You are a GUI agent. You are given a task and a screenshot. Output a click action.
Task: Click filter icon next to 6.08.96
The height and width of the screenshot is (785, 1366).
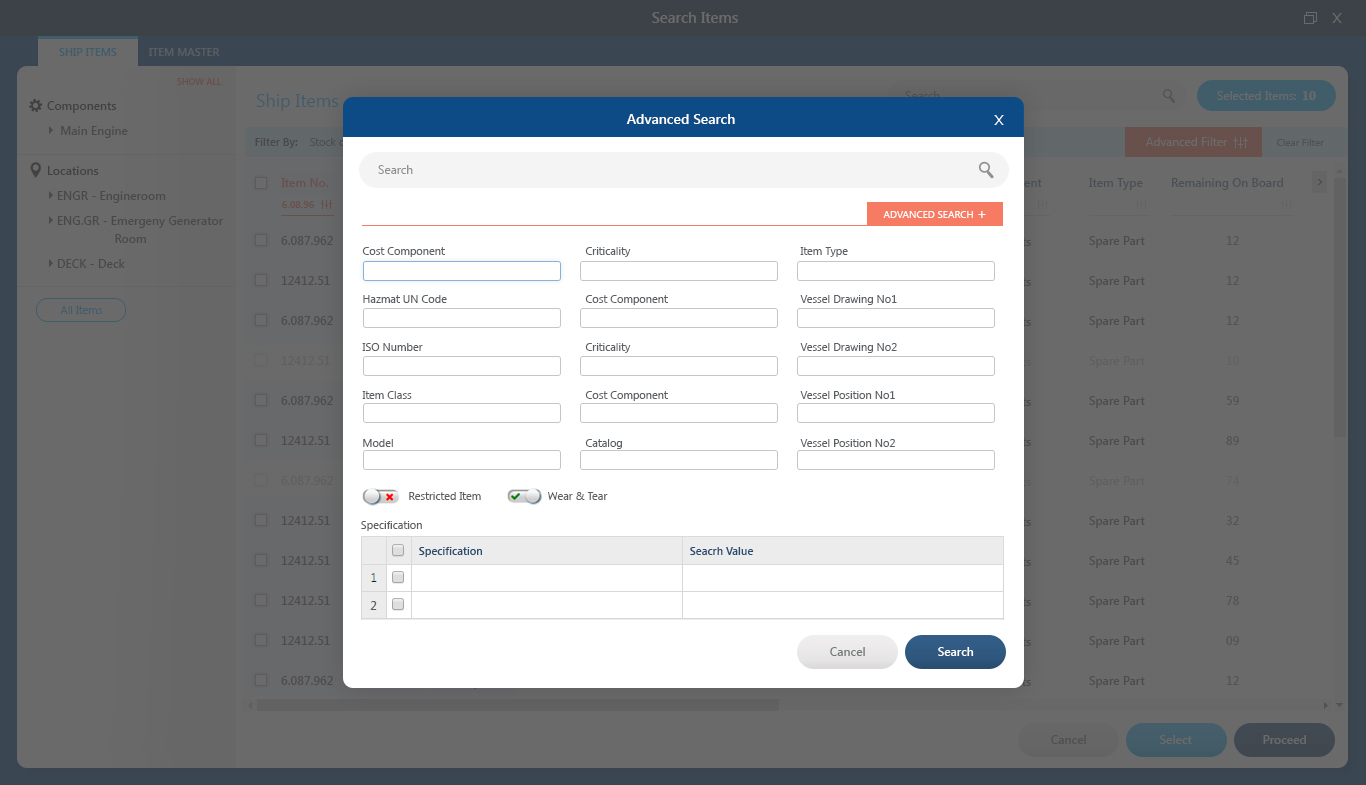326,204
